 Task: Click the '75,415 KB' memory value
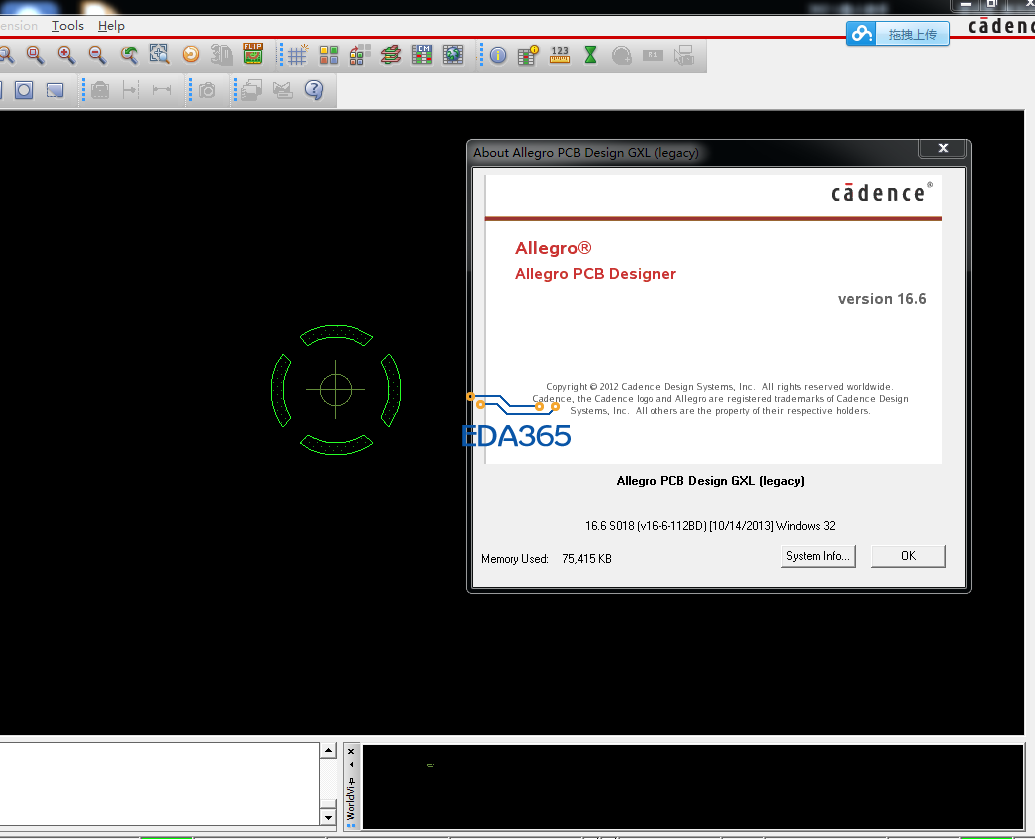[x=587, y=559]
